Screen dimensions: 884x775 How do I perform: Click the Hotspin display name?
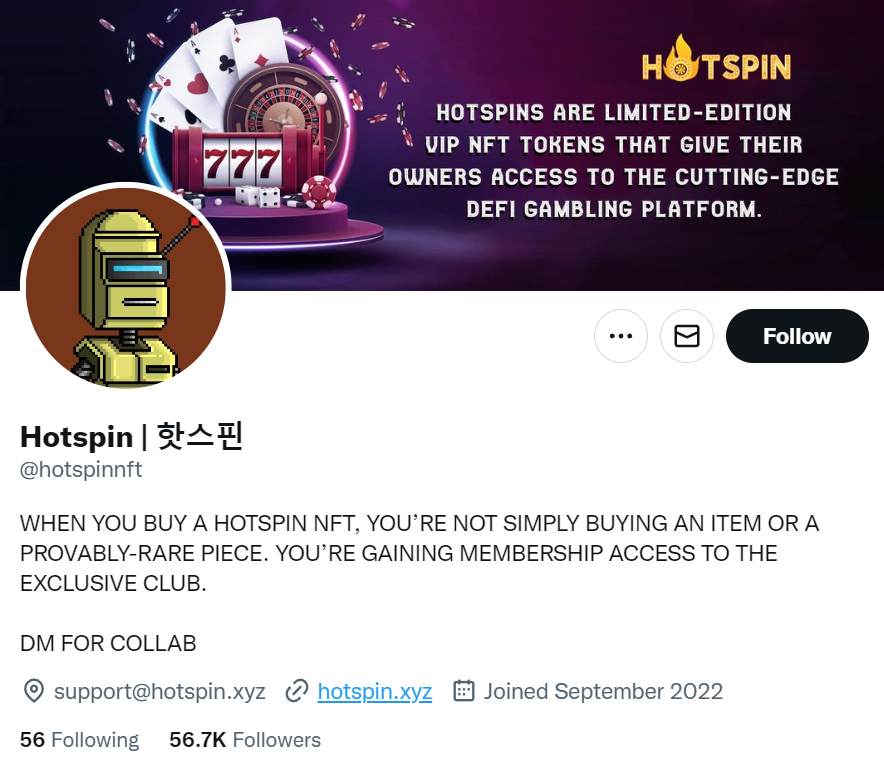coord(131,436)
